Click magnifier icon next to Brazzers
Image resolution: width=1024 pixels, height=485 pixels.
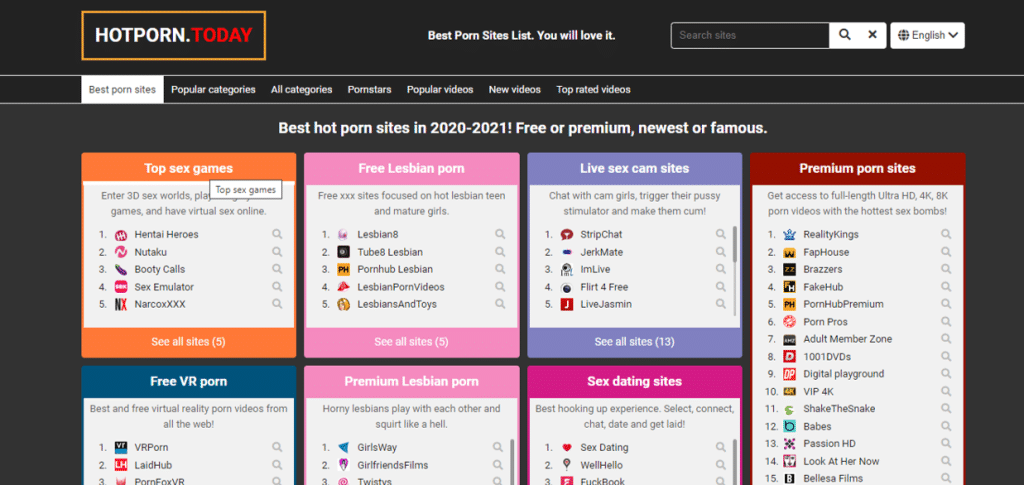coord(946,269)
